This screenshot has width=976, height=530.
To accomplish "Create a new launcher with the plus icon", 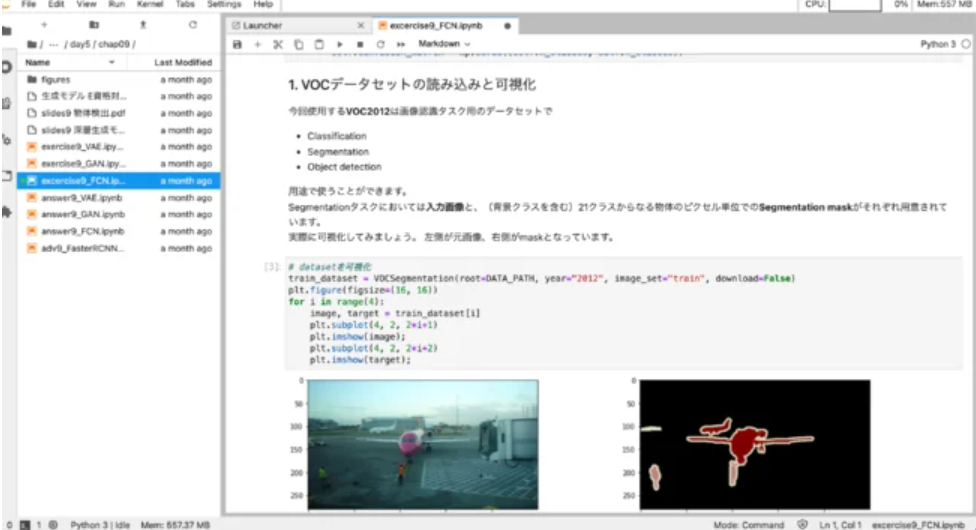I will point(44,25).
